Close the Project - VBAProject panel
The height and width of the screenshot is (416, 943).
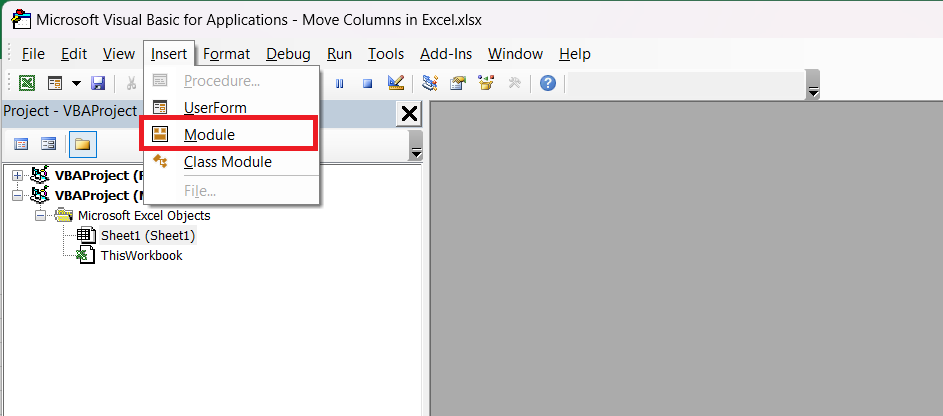click(409, 114)
